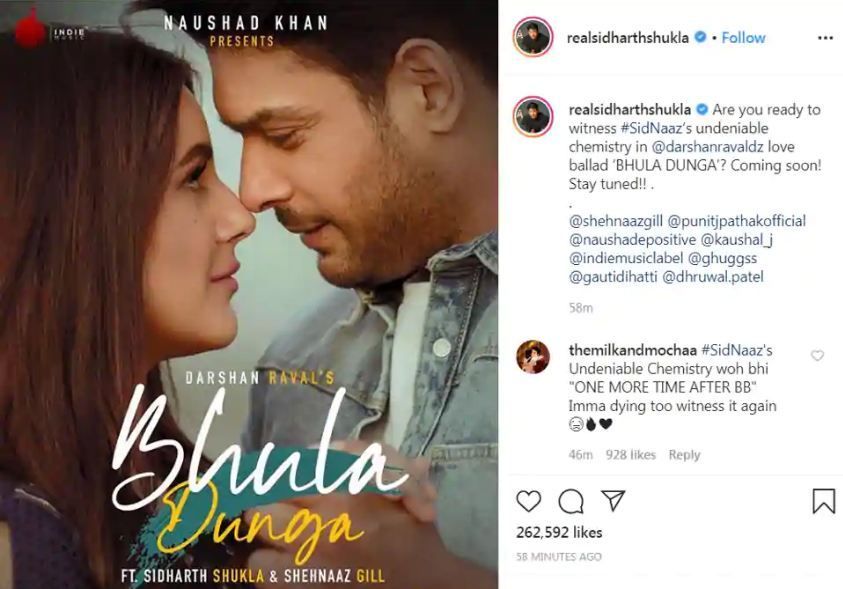Open comments via speech bubble icon
Screen dimensions: 843x589
(x=570, y=501)
